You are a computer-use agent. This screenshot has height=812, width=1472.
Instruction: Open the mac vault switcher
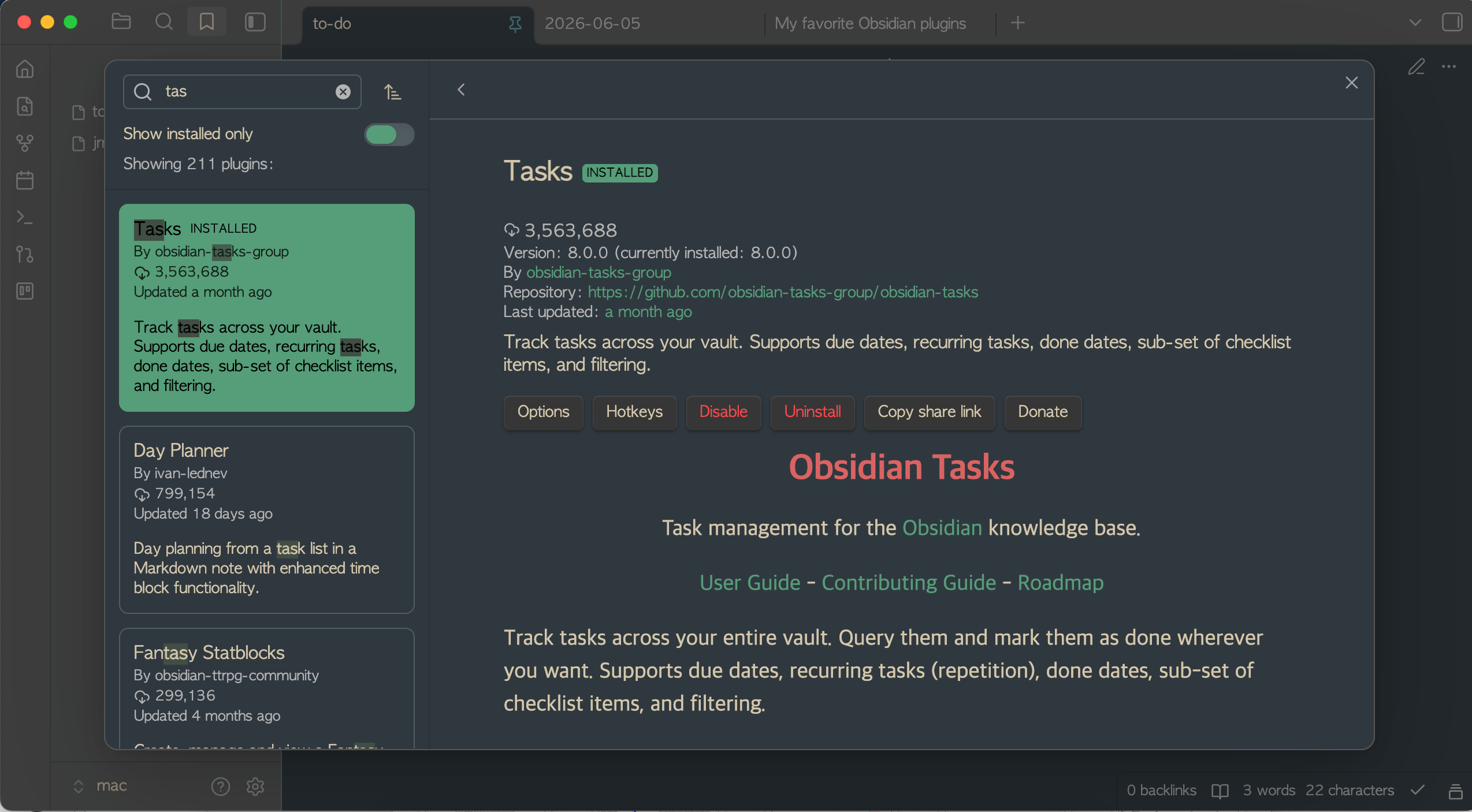100,786
